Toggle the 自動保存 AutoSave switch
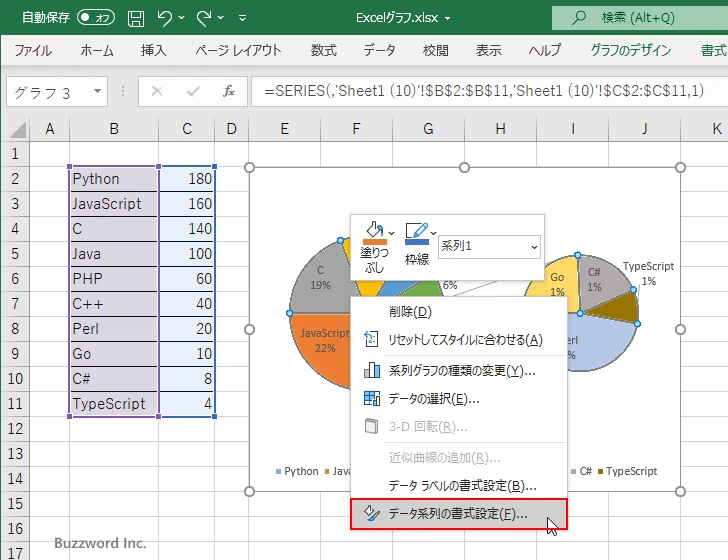 pyautogui.click(x=96, y=18)
